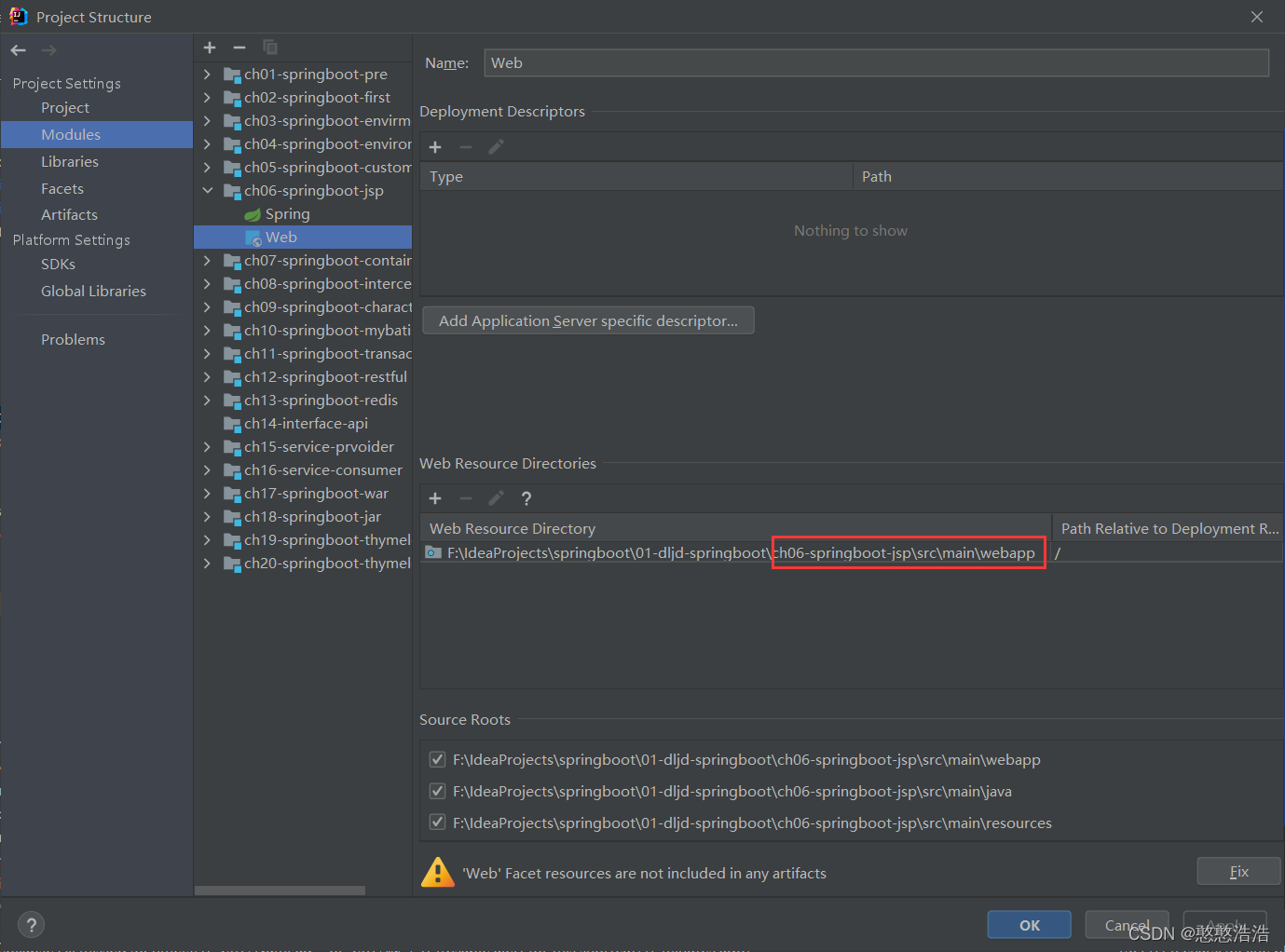Collapse the ch06-springboot-jsp module
This screenshot has width=1285, height=952.
(x=208, y=191)
